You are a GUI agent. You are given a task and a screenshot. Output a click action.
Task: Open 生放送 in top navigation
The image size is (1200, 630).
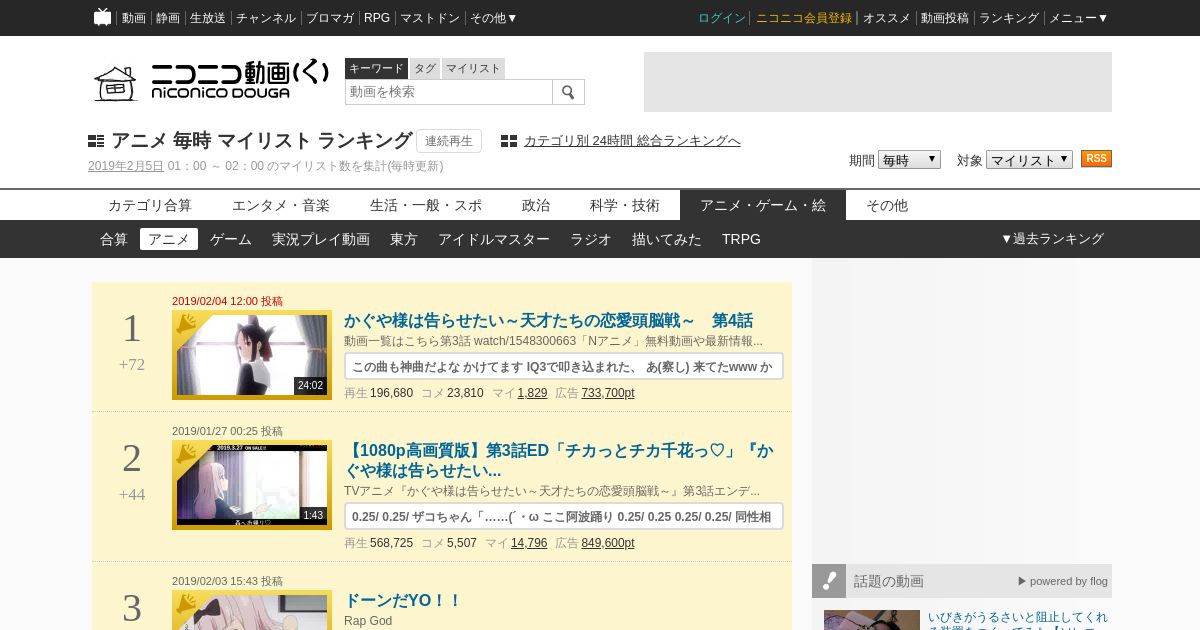click(208, 18)
